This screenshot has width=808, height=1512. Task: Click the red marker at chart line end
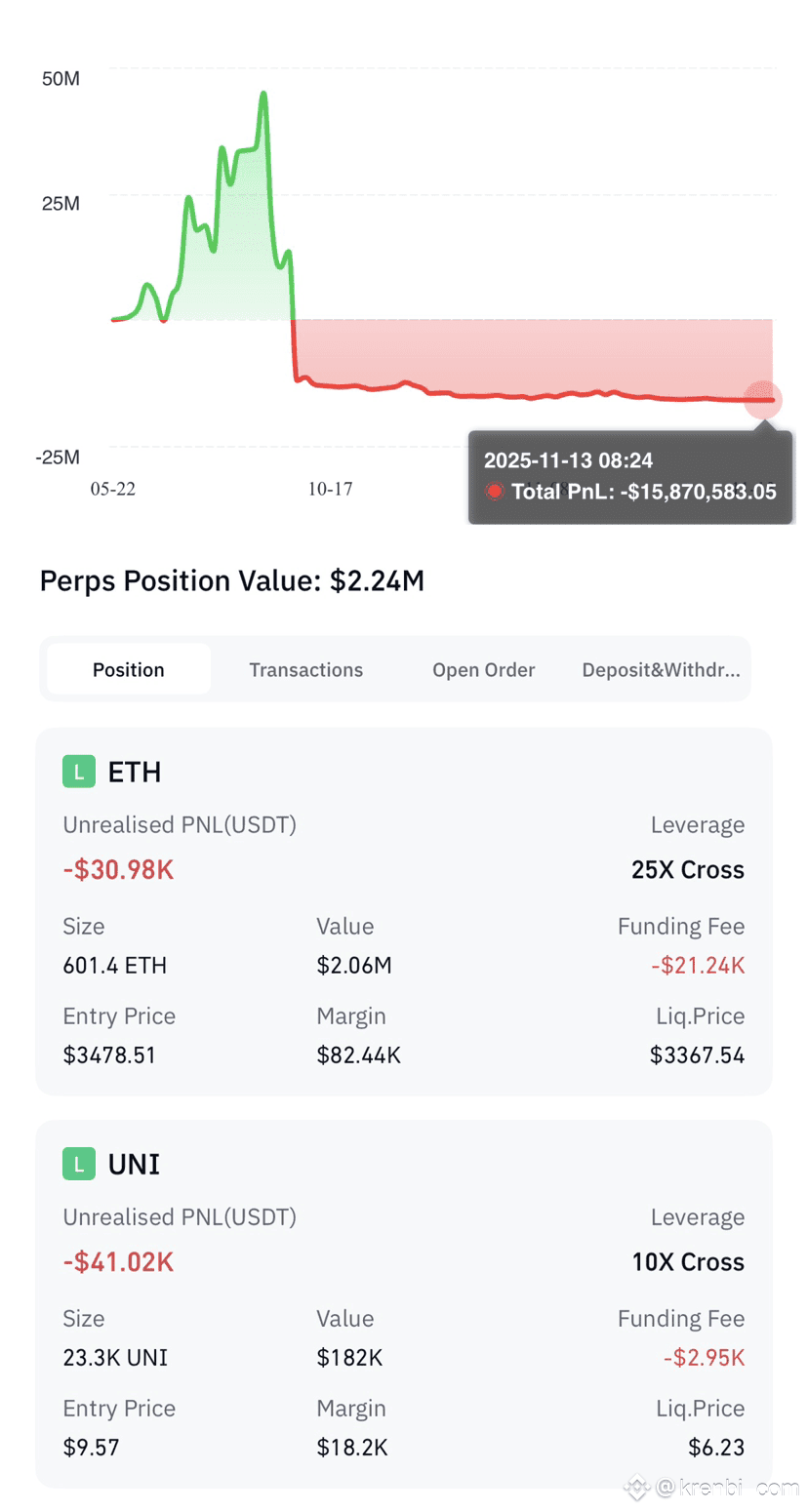763,399
